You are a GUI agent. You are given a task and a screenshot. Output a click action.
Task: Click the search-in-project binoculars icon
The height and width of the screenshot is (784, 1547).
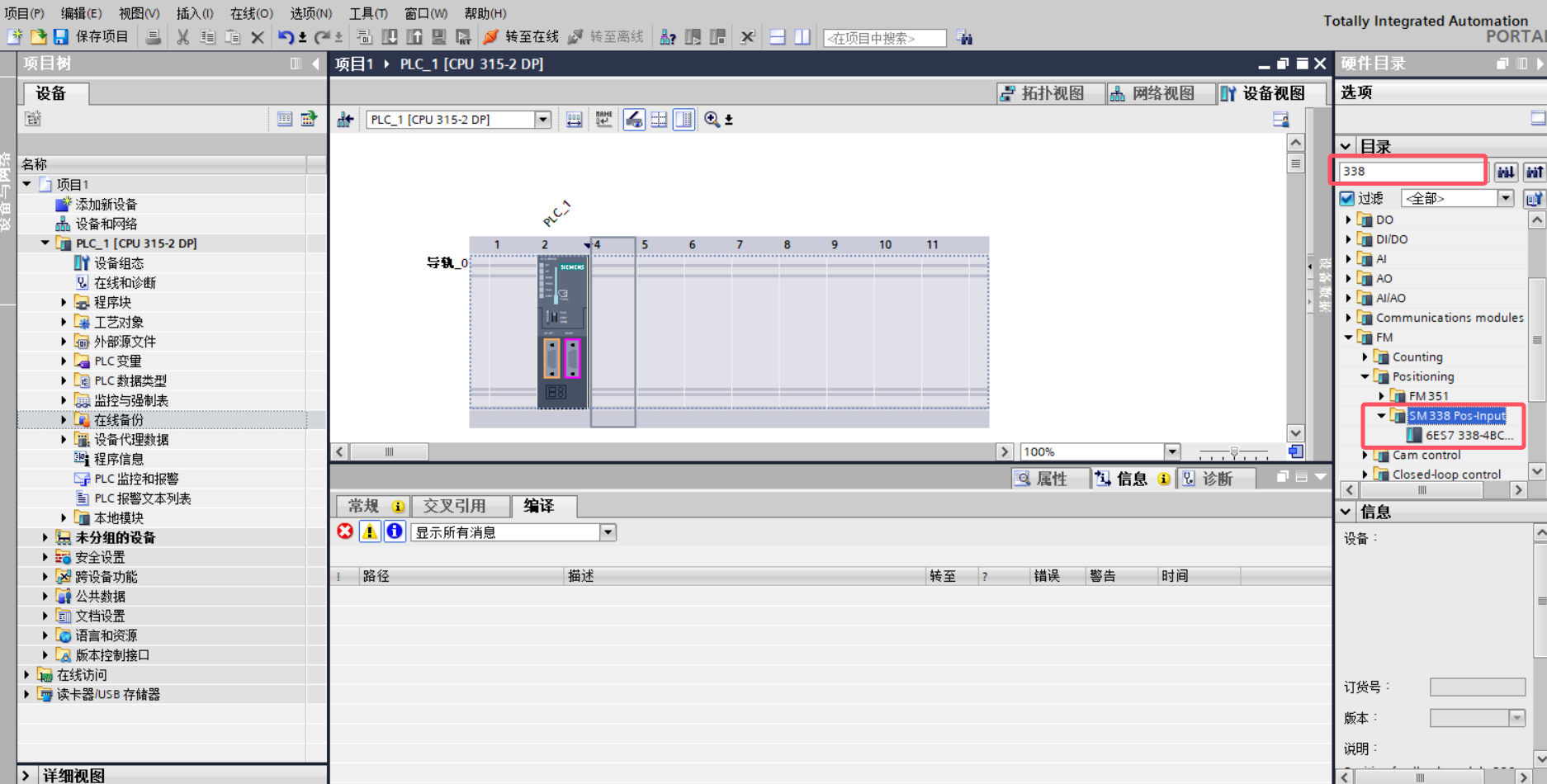click(x=964, y=37)
